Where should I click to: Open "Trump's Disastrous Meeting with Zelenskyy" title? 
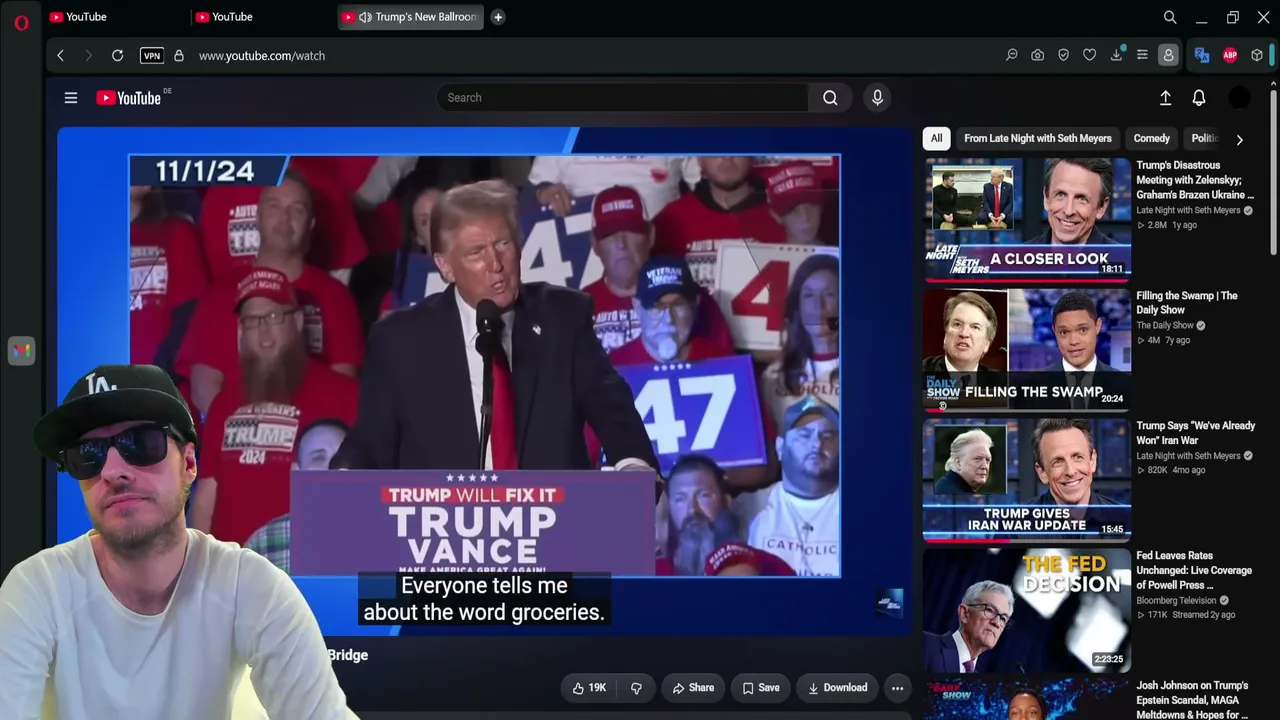click(x=1195, y=180)
